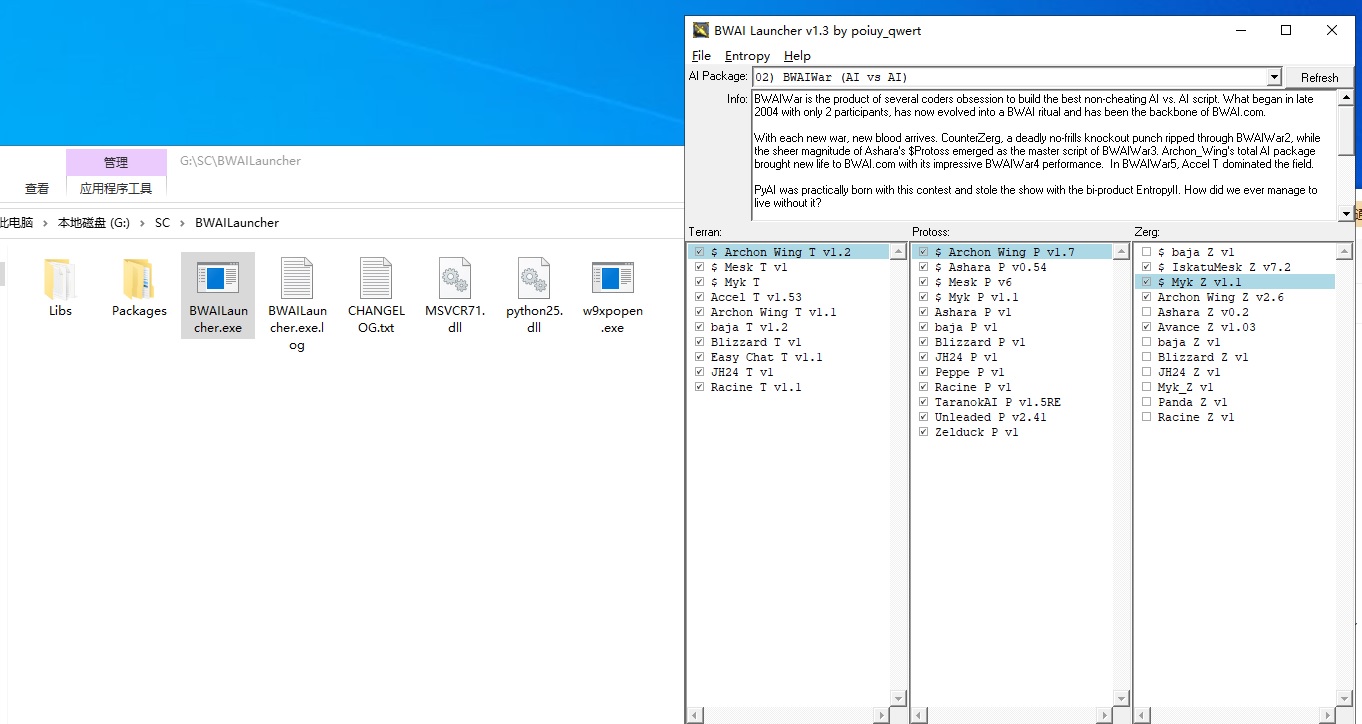
Task: Toggle the TaranokAI P v1.5RE checkbox
Action: point(924,402)
